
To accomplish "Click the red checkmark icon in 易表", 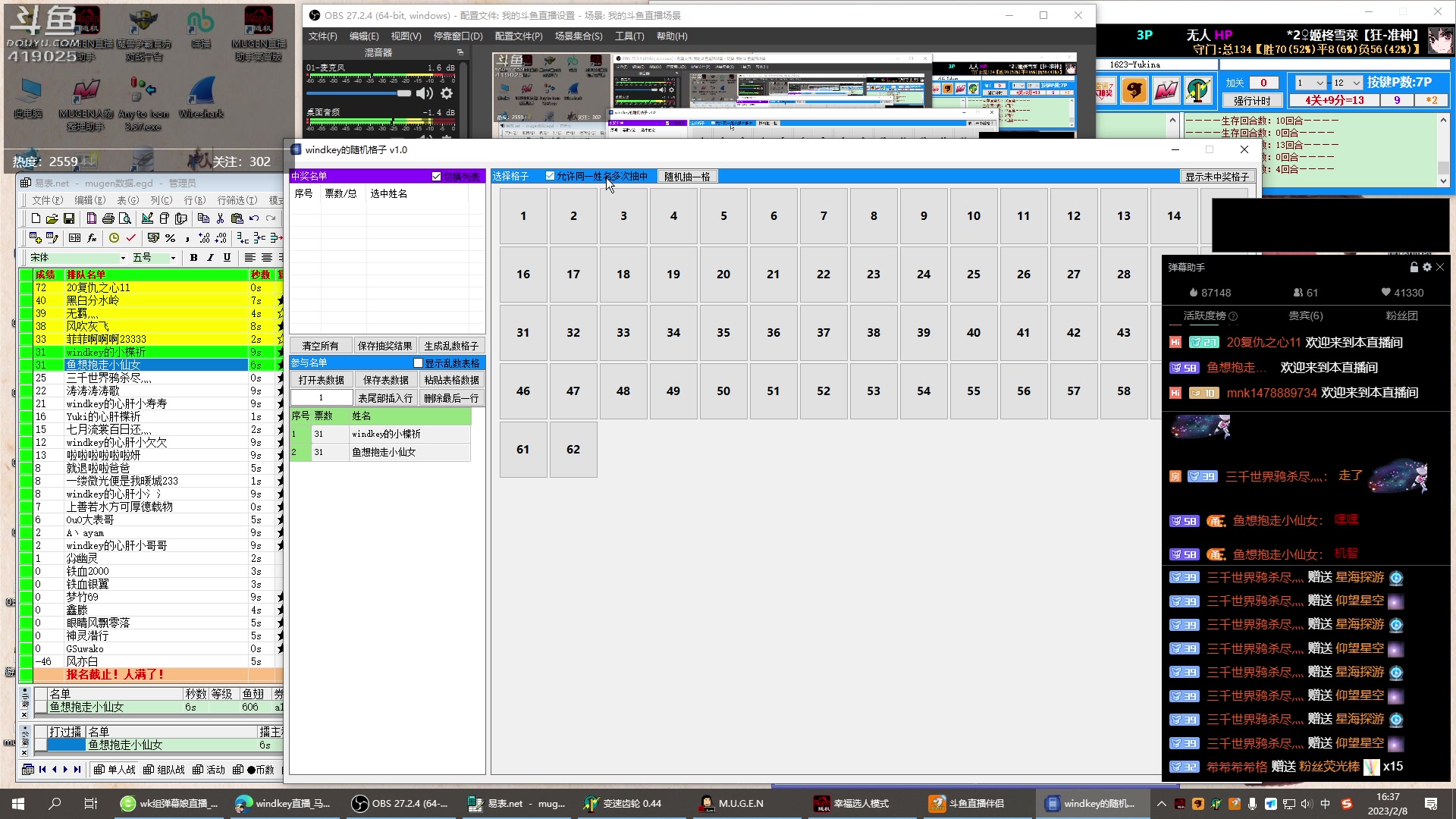I will 131,238.
